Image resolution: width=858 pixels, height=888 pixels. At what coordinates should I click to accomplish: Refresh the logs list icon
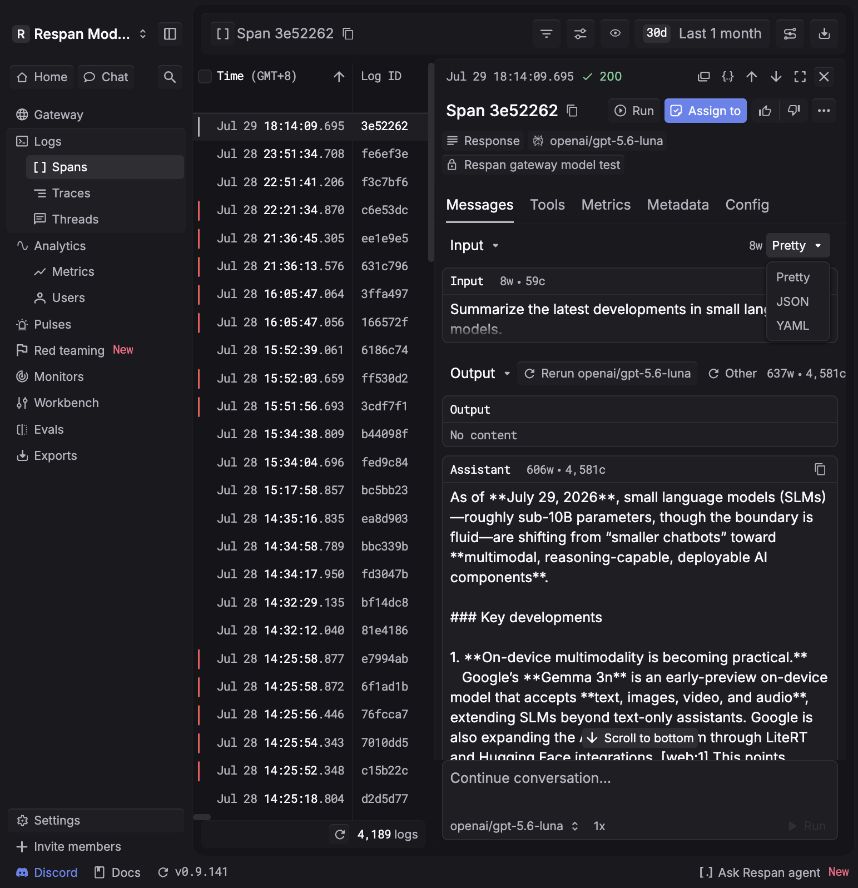tap(340, 834)
